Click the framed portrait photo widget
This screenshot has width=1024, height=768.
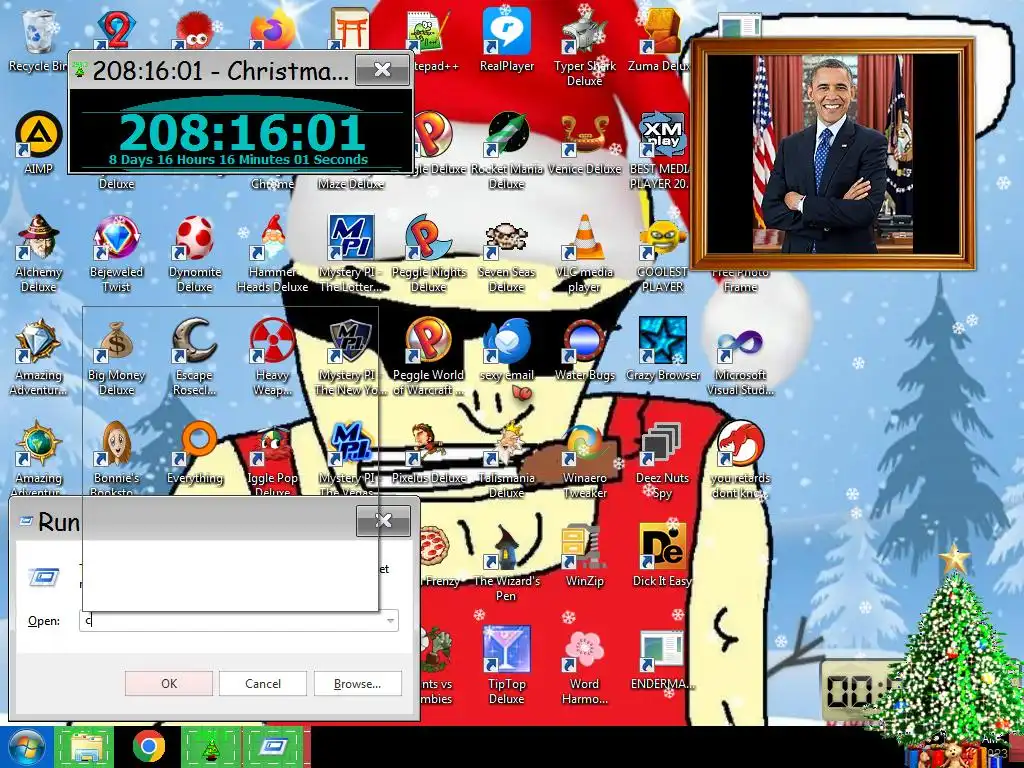coord(833,154)
